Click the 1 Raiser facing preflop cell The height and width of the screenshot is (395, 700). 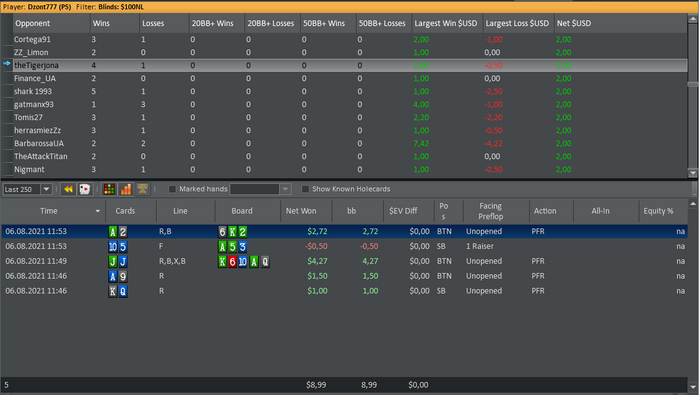pos(480,246)
